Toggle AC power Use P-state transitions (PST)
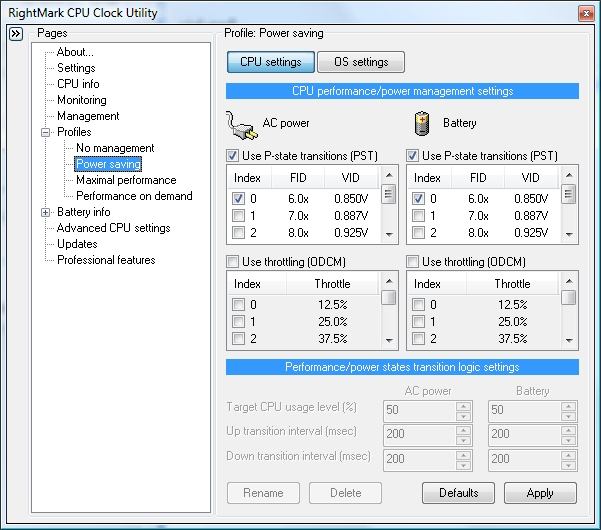601x530 pixels. point(233,156)
